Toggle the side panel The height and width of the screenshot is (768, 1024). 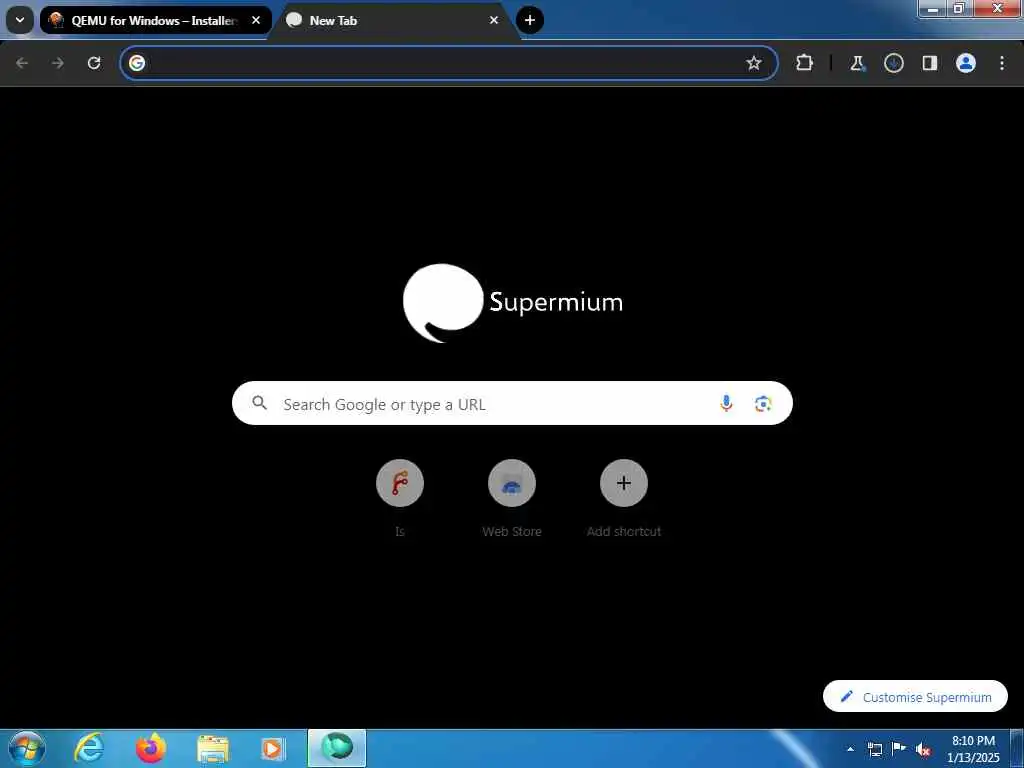(x=929, y=63)
